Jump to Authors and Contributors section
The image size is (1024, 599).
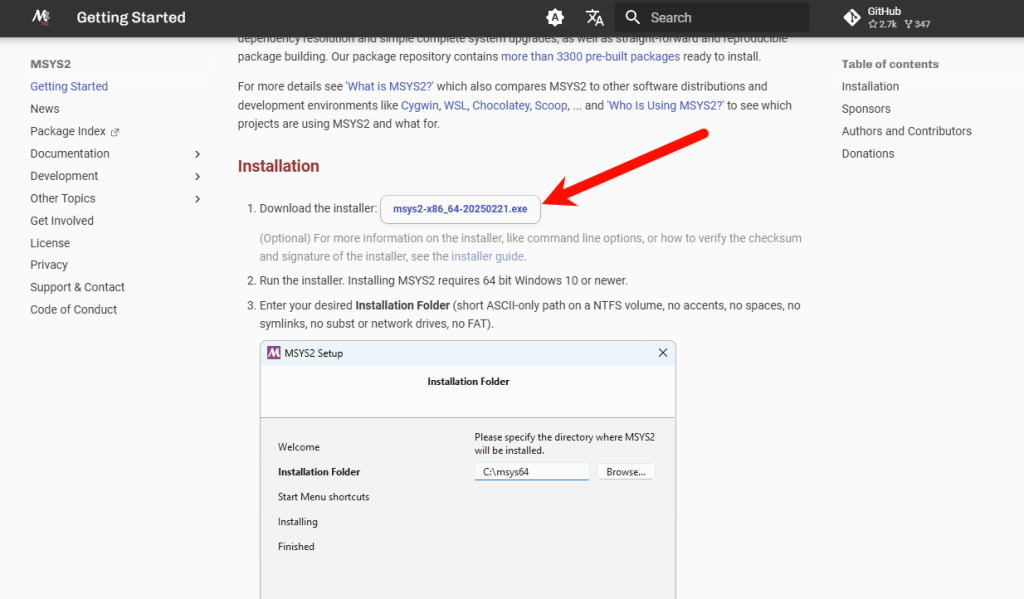point(906,131)
